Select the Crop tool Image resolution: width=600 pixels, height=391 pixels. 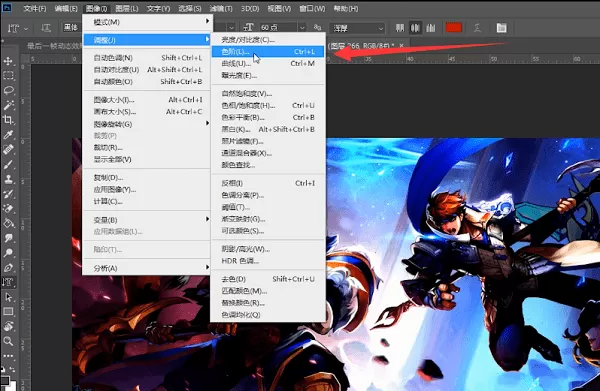point(8,120)
